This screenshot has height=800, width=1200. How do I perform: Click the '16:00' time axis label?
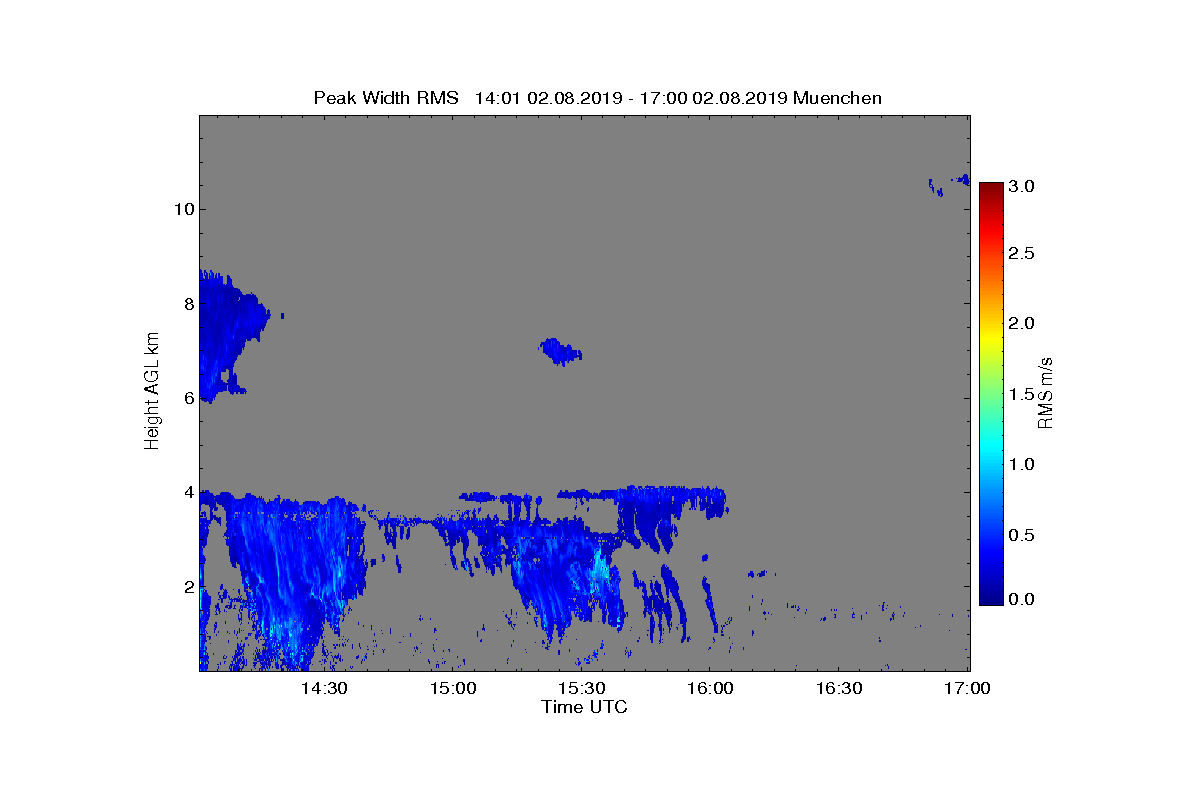pos(710,689)
